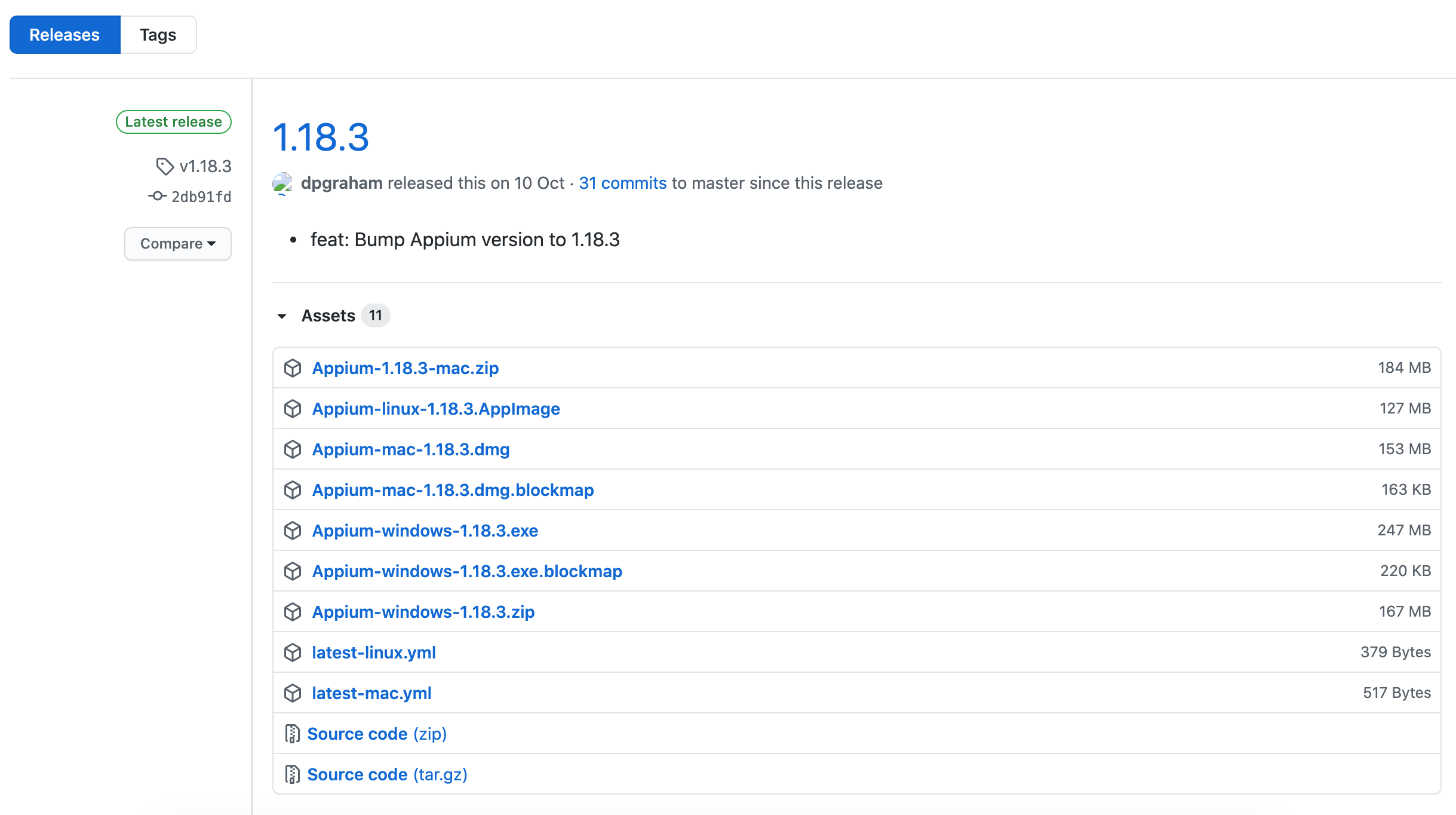Viewport: 1456px width, 815px height.
Task: Open the v1.18.3 tag link
Action: click(x=205, y=166)
